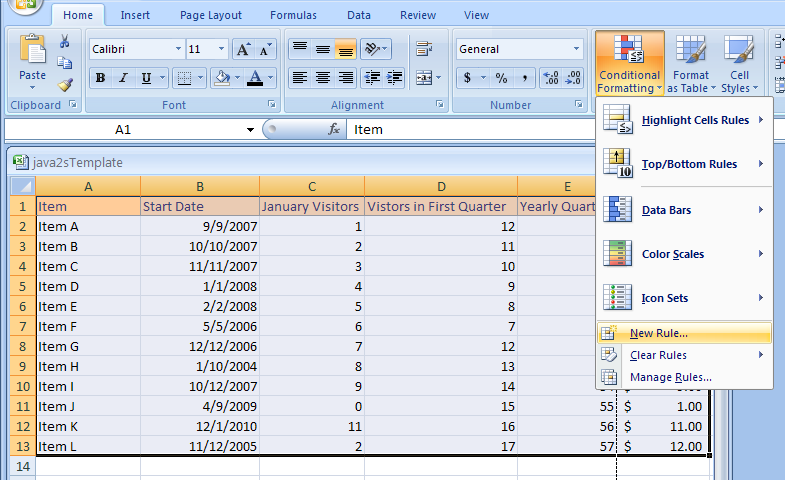Open Highlight Cells Rules submenu
Image resolution: width=785 pixels, height=480 pixels.
coord(684,120)
